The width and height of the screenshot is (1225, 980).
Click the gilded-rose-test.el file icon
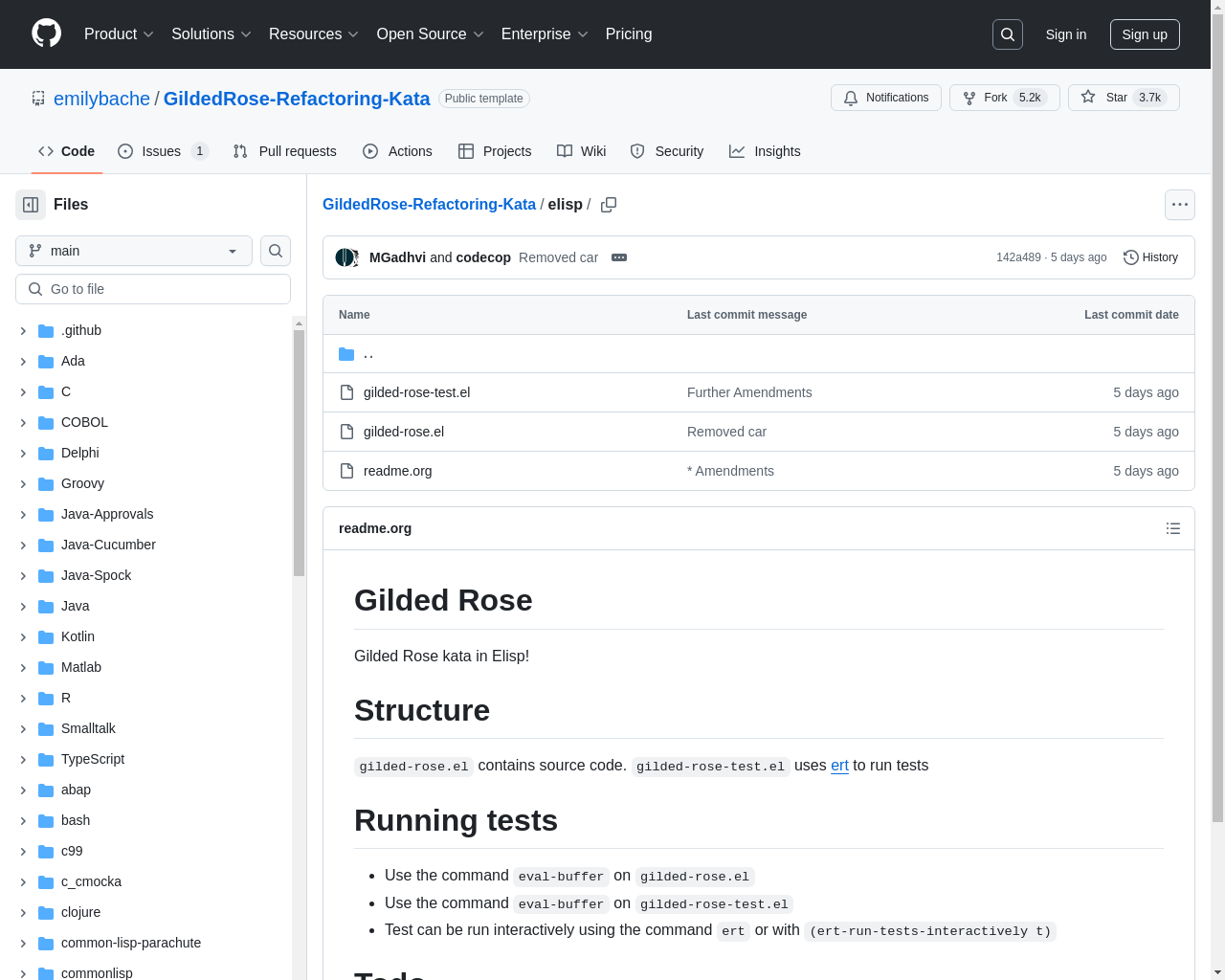coord(347,392)
